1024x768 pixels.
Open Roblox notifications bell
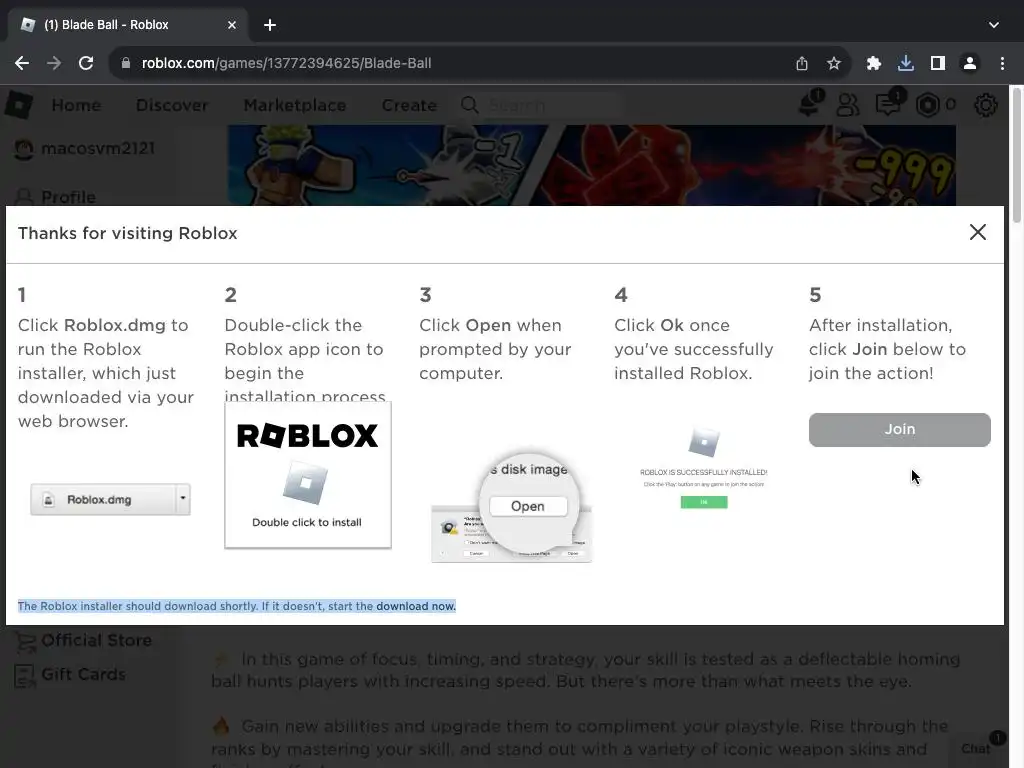click(x=810, y=104)
